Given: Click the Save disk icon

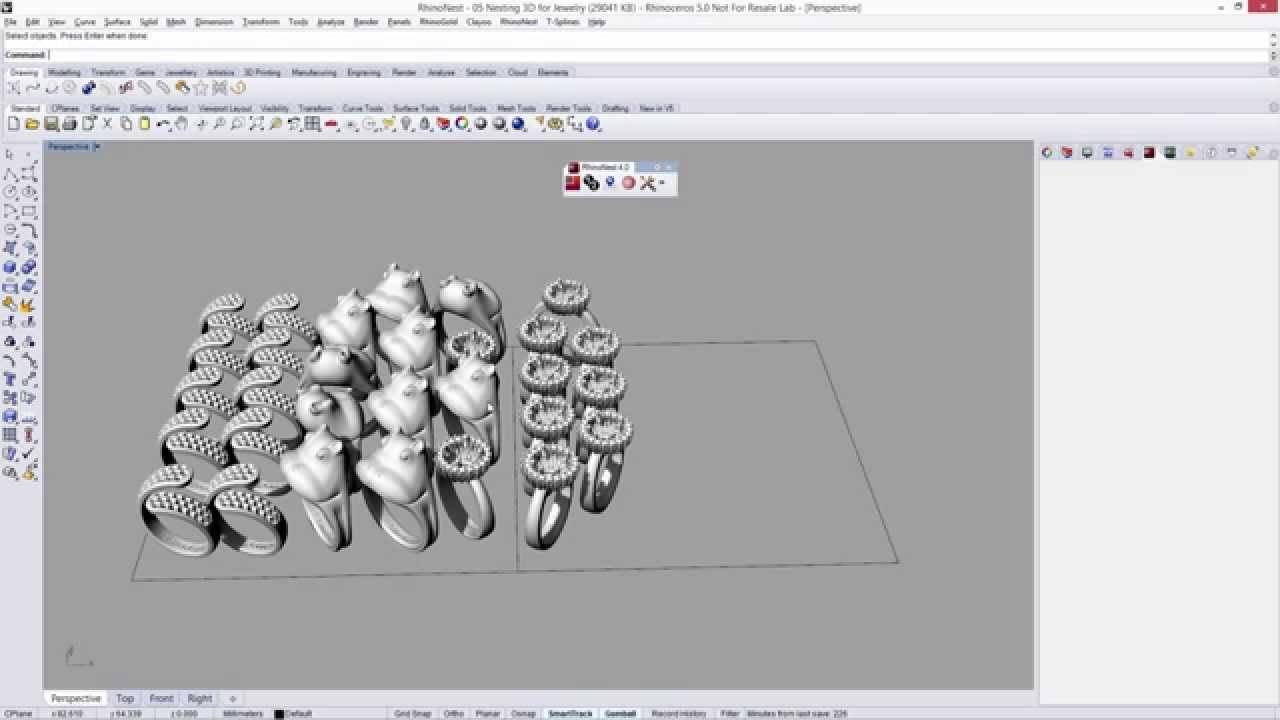Looking at the screenshot, I should pyautogui.click(x=51, y=124).
